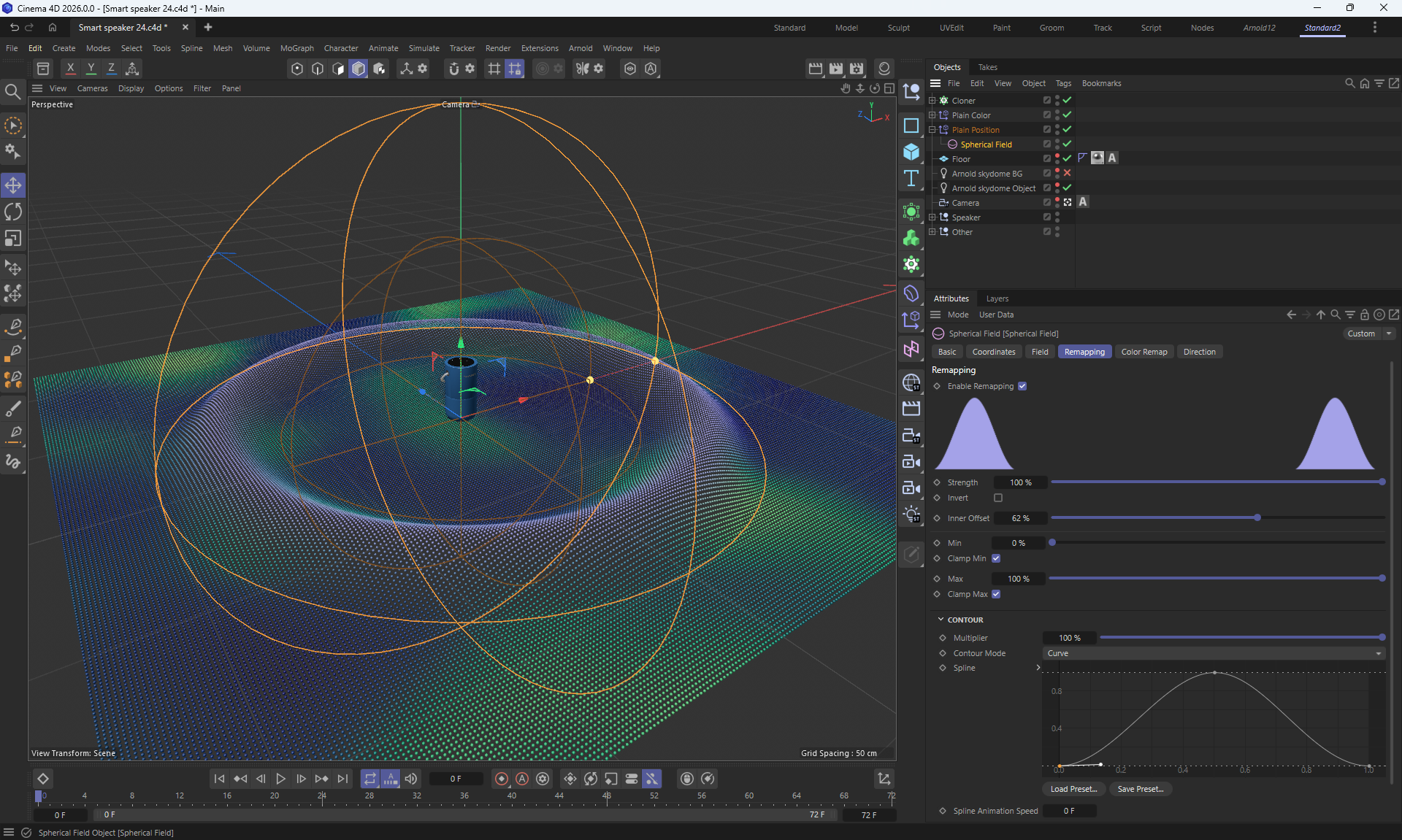Switch to the Color Remap tab
The image size is (1402, 840).
click(x=1144, y=352)
